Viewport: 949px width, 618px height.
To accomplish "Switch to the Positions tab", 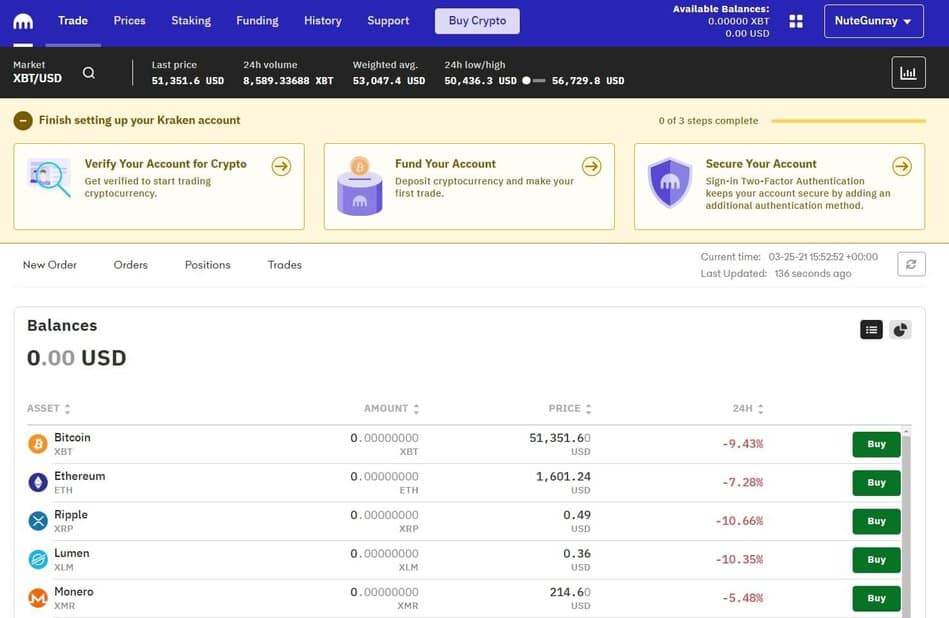I will [x=207, y=264].
